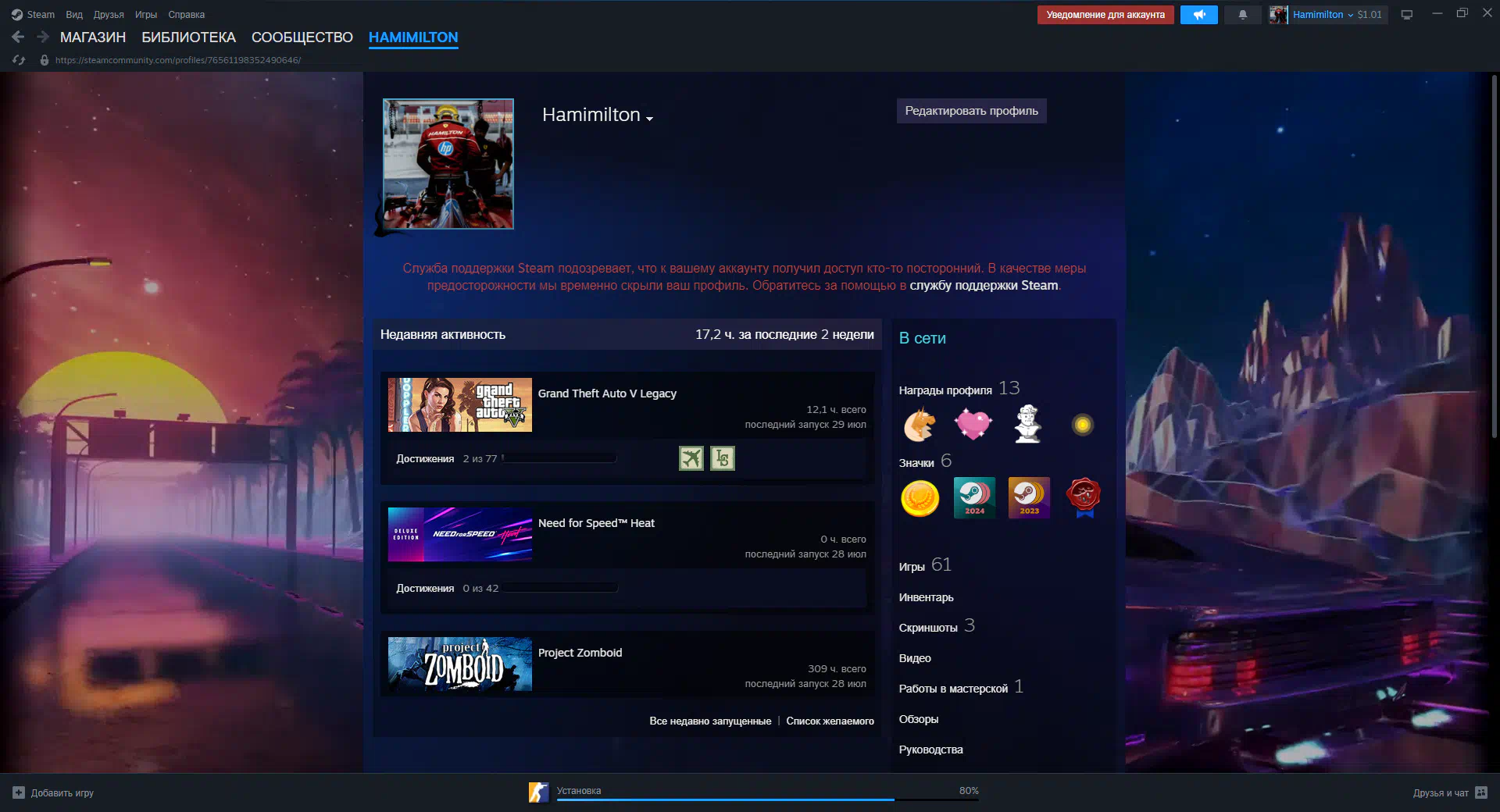1500x812 pixels.
Task: Open the Обзоры link
Action: point(919,719)
